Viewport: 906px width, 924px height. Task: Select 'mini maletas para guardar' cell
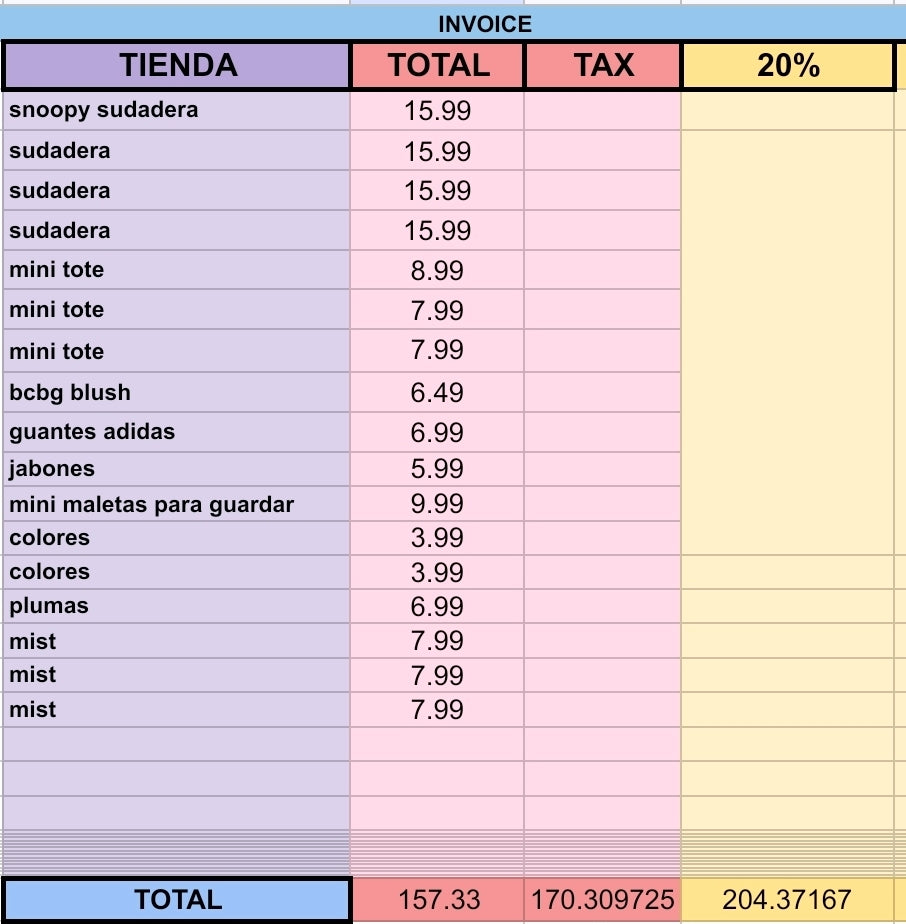click(x=176, y=504)
